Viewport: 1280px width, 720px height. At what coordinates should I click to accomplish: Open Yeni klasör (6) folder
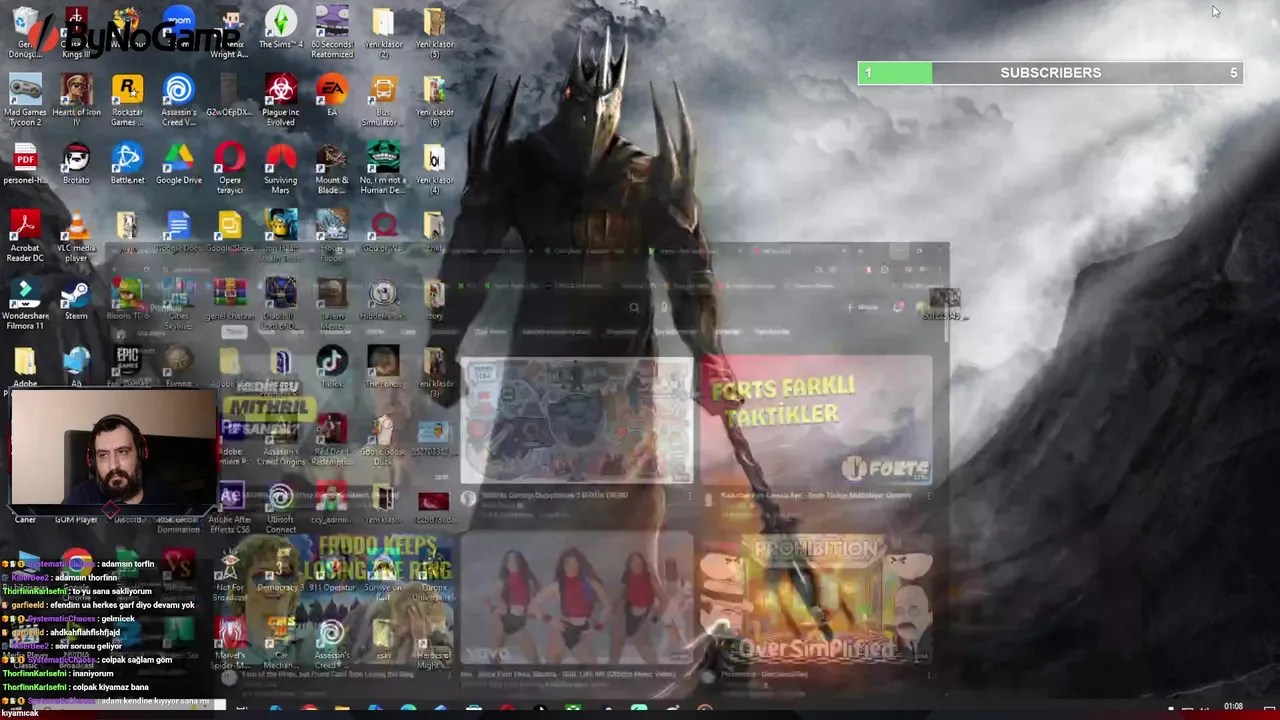point(434,100)
